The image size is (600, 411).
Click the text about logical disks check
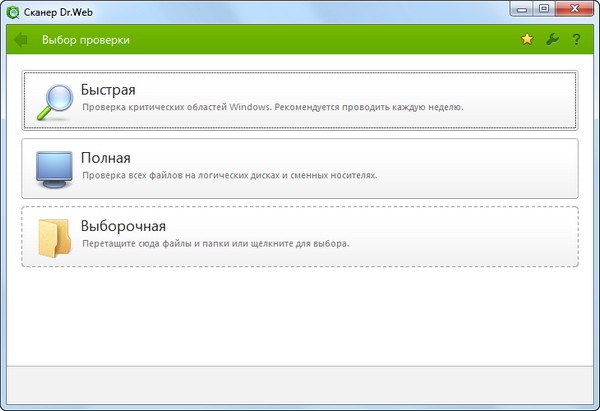[x=229, y=175]
